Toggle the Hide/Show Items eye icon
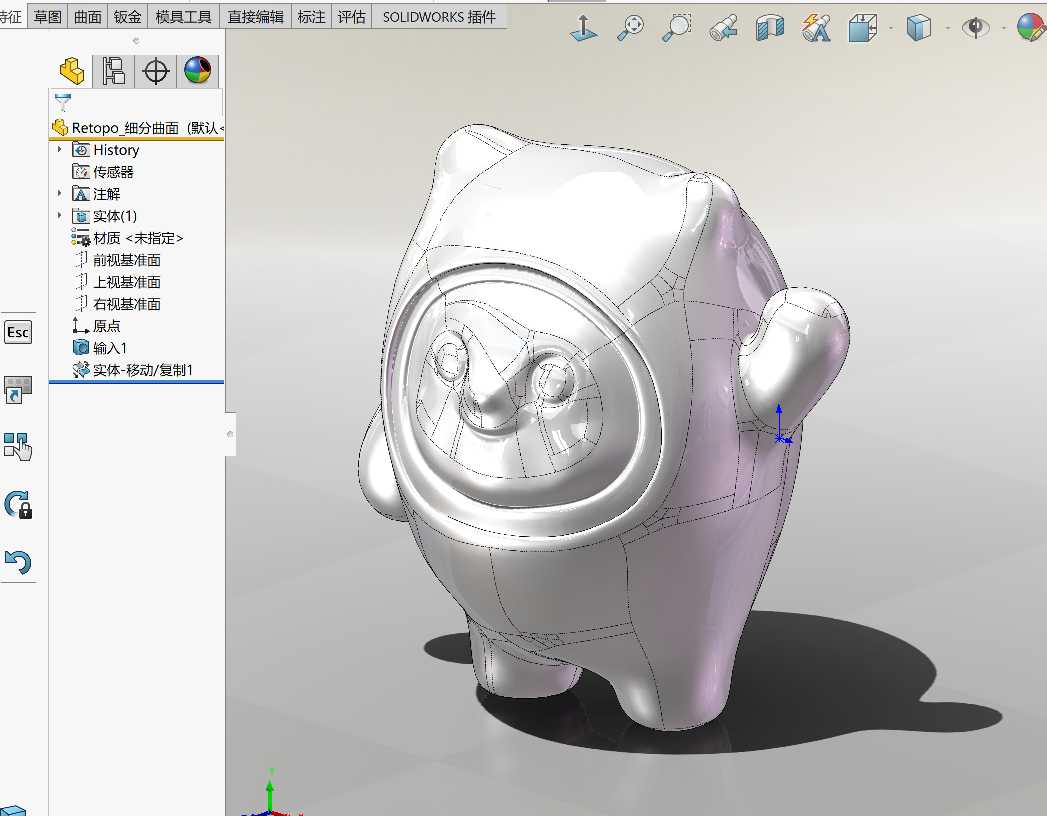Viewport: 1047px width, 816px height. point(975,27)
